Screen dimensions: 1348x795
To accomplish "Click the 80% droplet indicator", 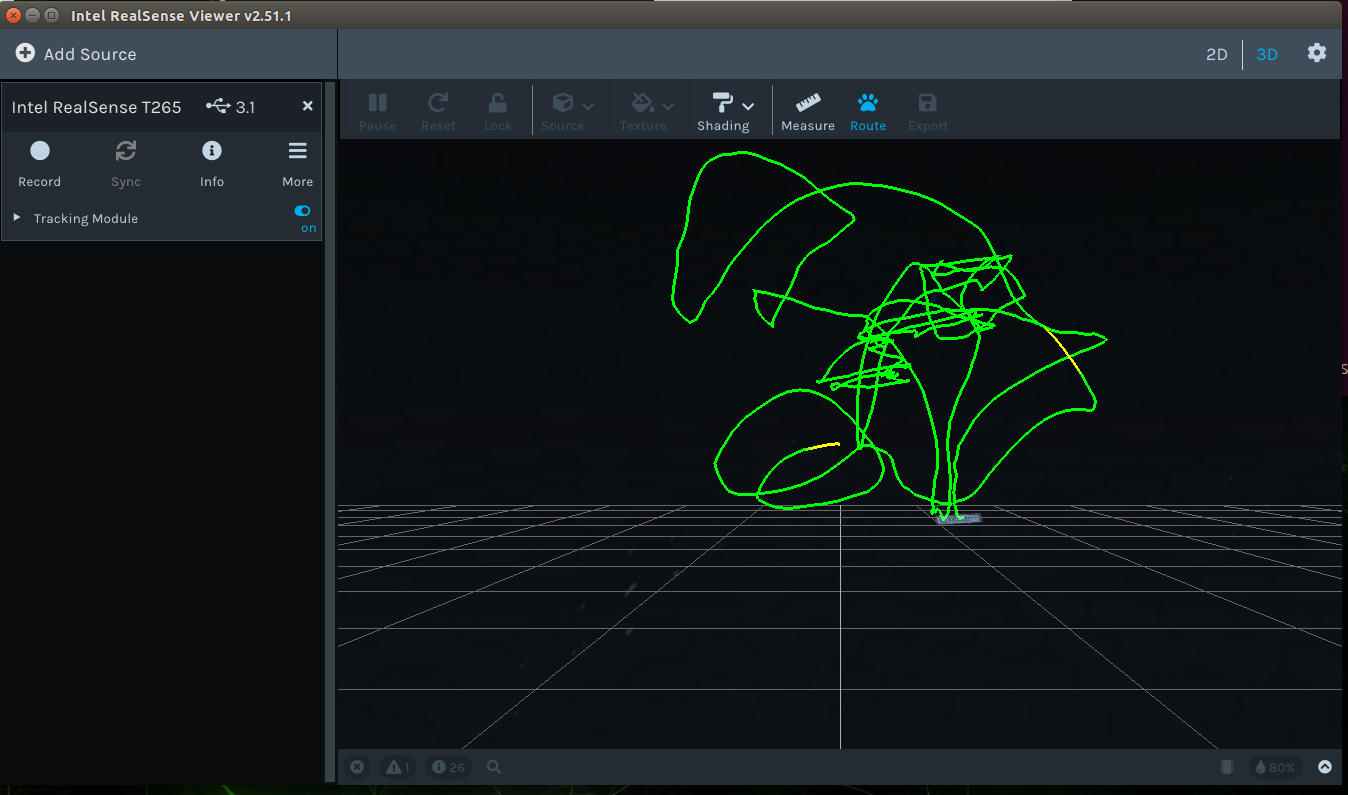I will [x=1275, y=767].
